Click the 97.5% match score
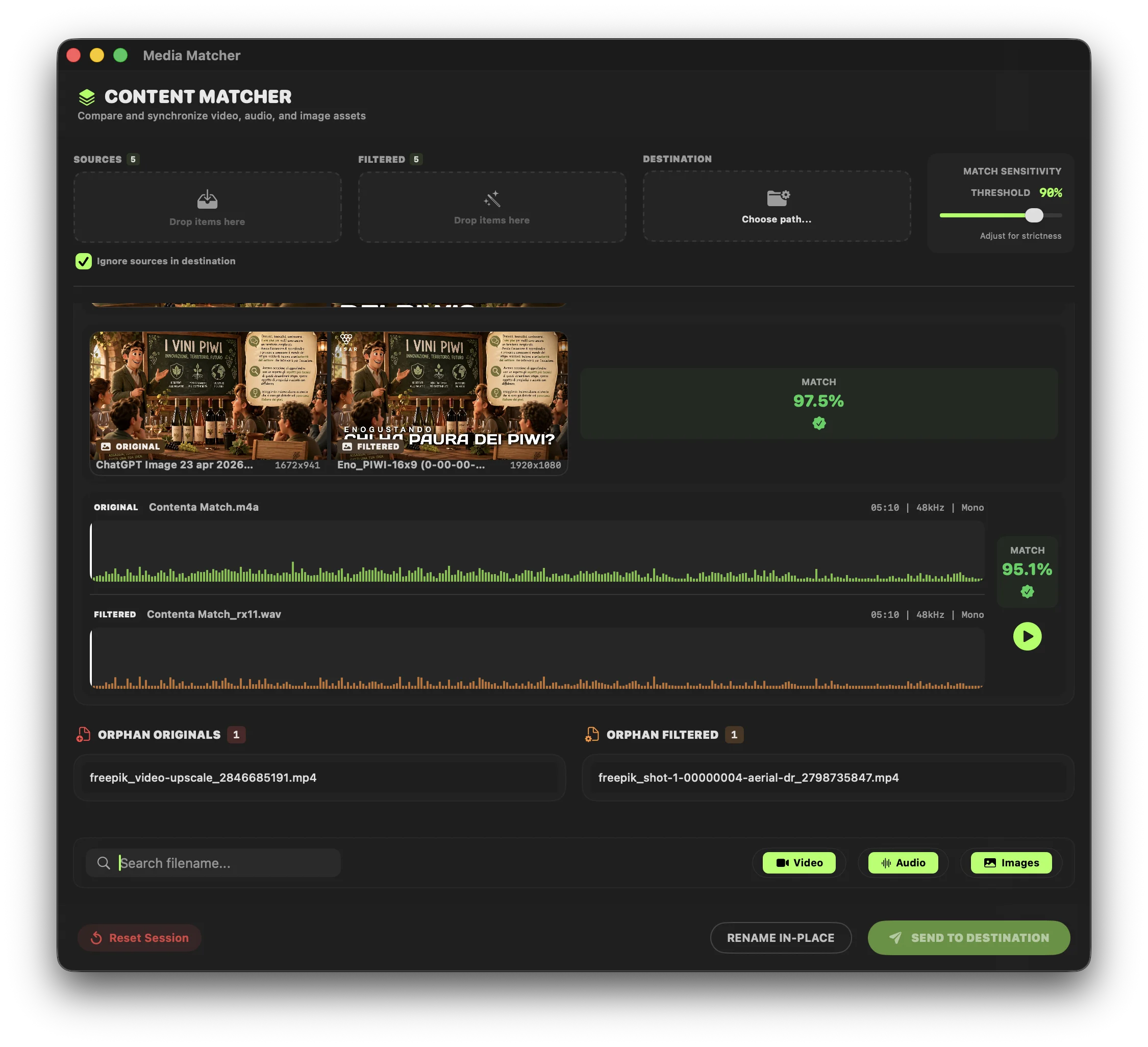This screenshot has height=1047, width=1148. click(x=818, y=401)
